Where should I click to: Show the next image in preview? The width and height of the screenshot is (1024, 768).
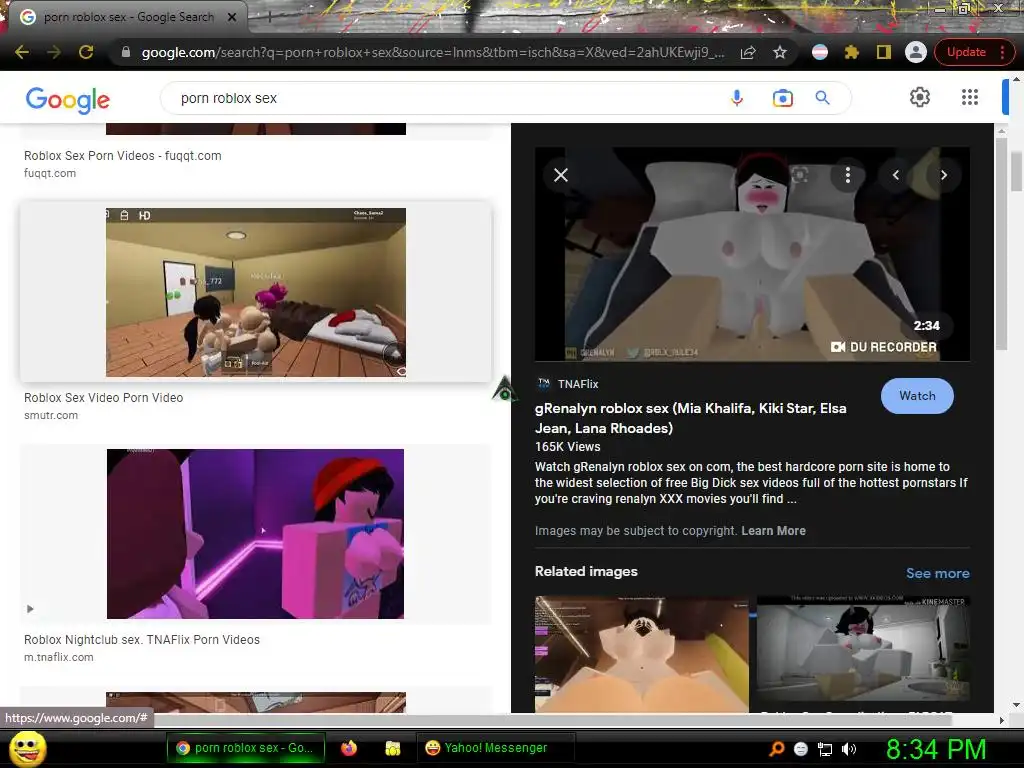(944, 175)
